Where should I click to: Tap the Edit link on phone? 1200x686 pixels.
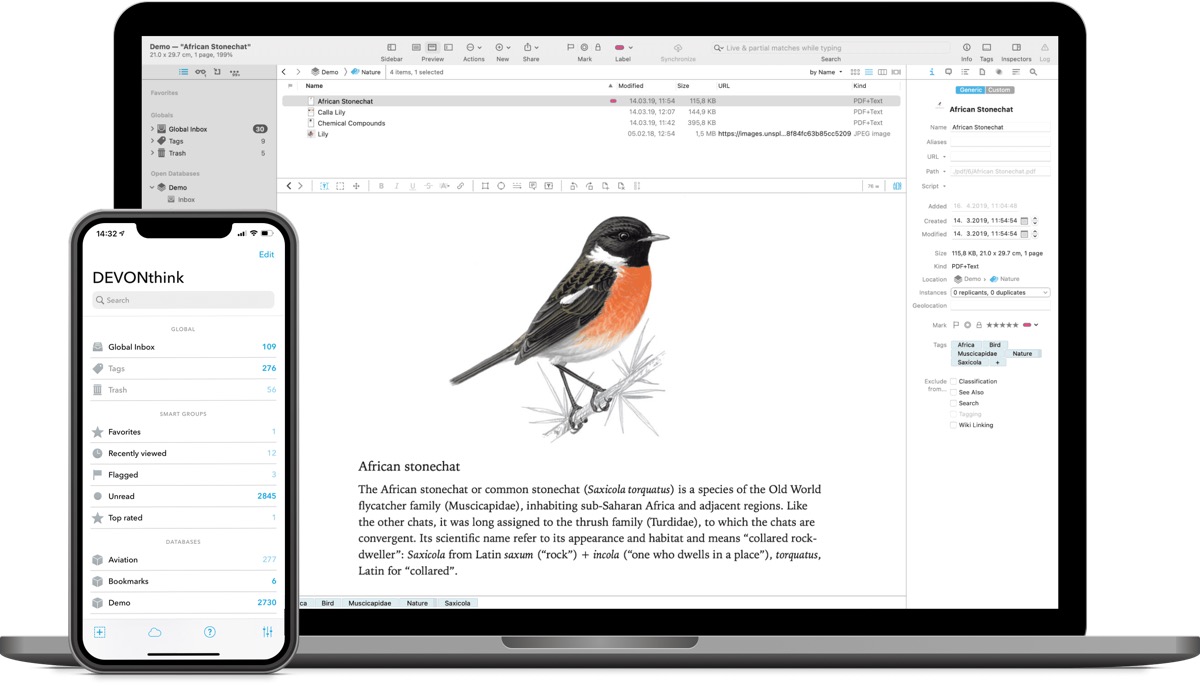coord(266,255)
